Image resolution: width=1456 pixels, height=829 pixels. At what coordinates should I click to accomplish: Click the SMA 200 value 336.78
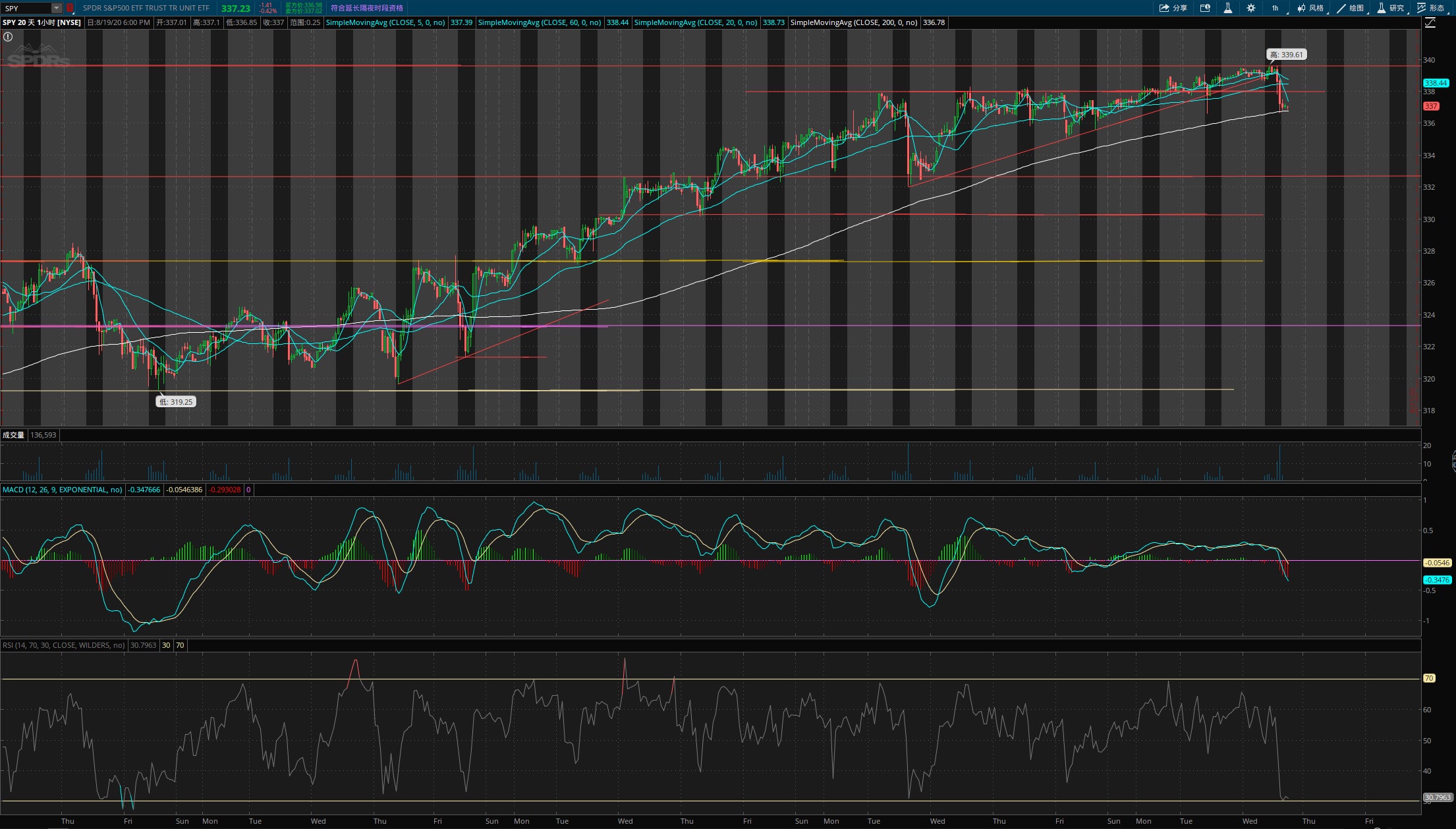pyautogui.click(x=934, y=22)
